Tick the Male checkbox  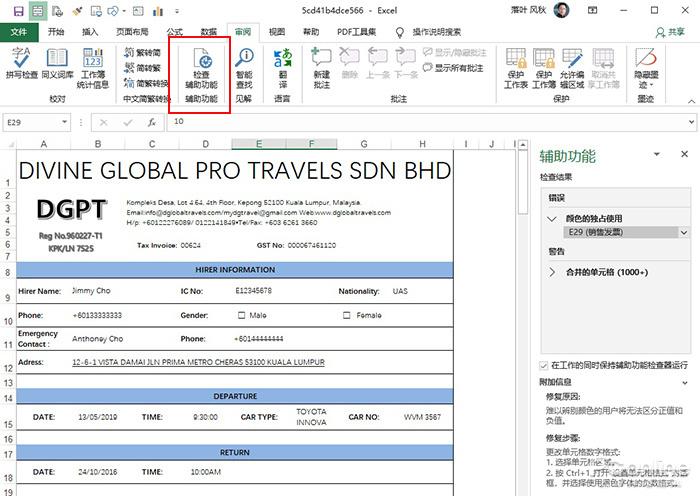242,315
